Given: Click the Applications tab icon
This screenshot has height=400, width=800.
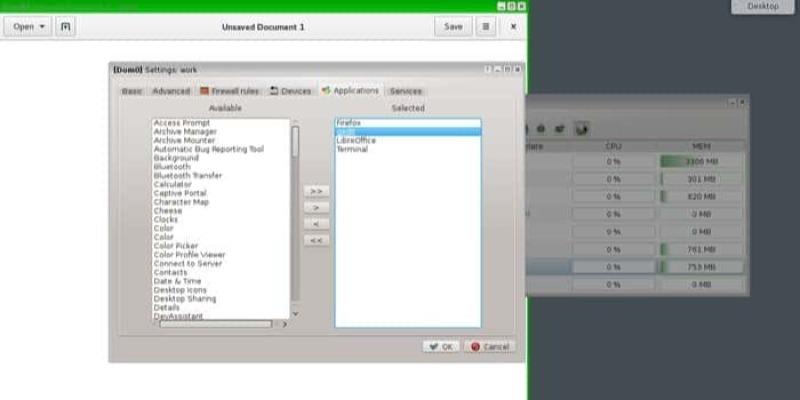Looking at the screenshot, I should (x=326, y=91).
